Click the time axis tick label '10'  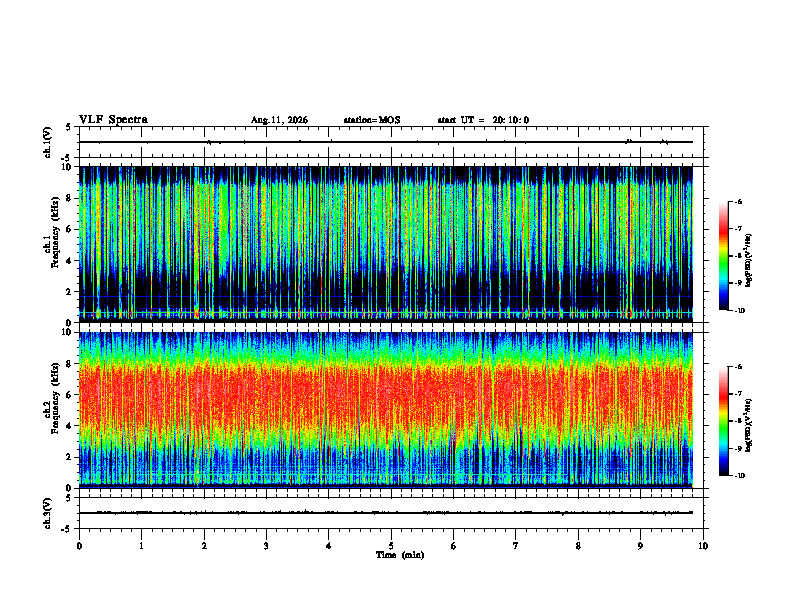(703, 546)
